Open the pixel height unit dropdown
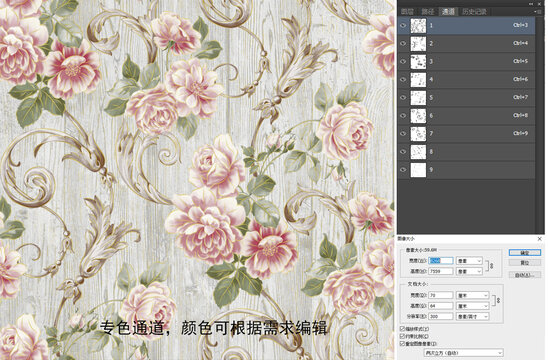This screenshot has width=548, height=360. [x=469, y=271]
